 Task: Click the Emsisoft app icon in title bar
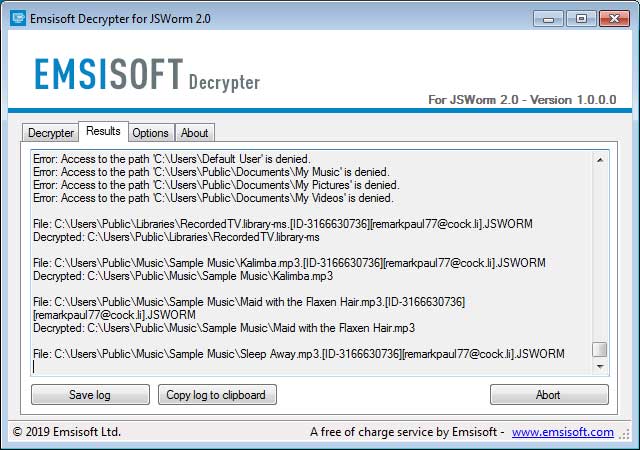point(18,18)
